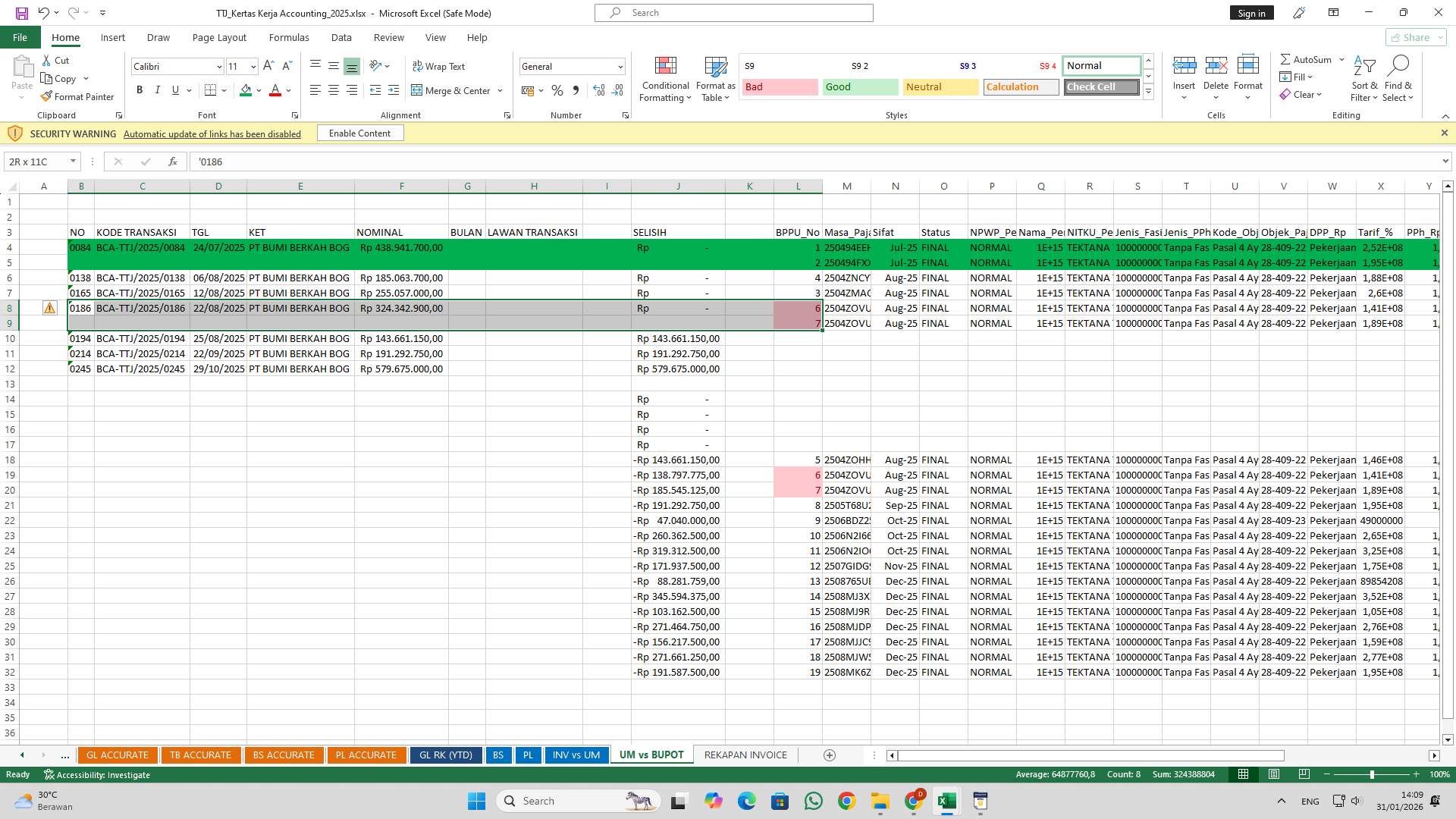Viewport: 1456px width, 819px height.
Task: Open the UM vs BUPOT sheet
Action: tap(651, 755)
